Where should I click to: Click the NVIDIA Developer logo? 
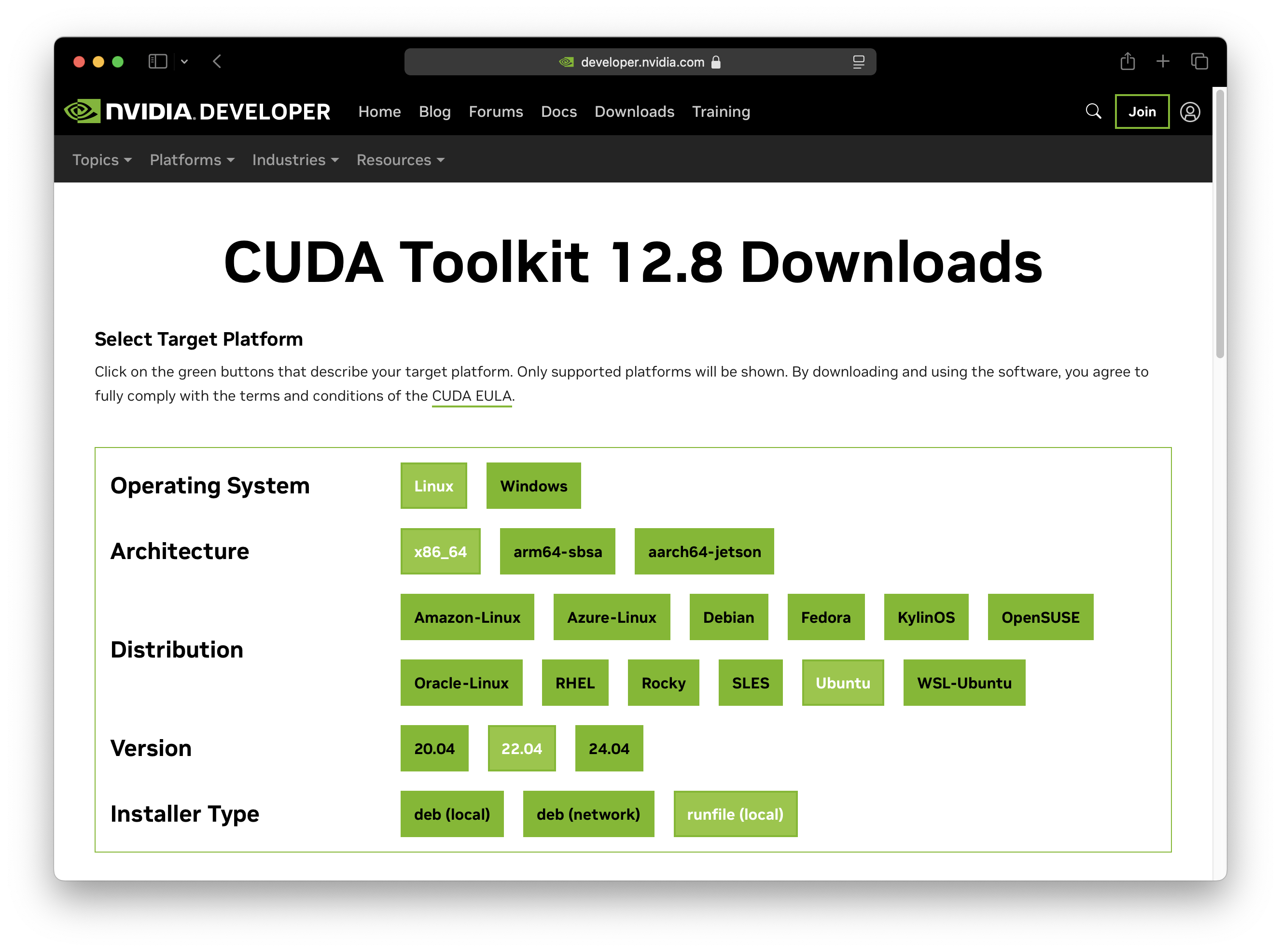[x=197, y=111]
